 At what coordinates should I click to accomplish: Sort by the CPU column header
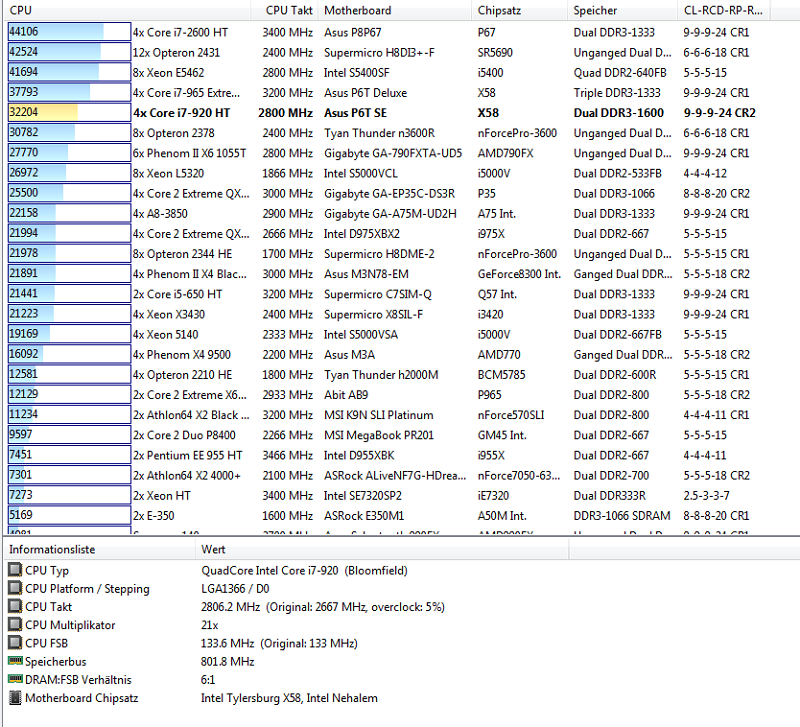click(x=127, y=10)
